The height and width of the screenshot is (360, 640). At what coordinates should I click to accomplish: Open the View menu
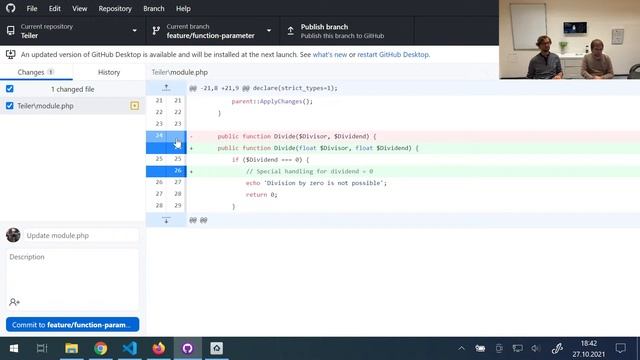[x=79, y=9]
